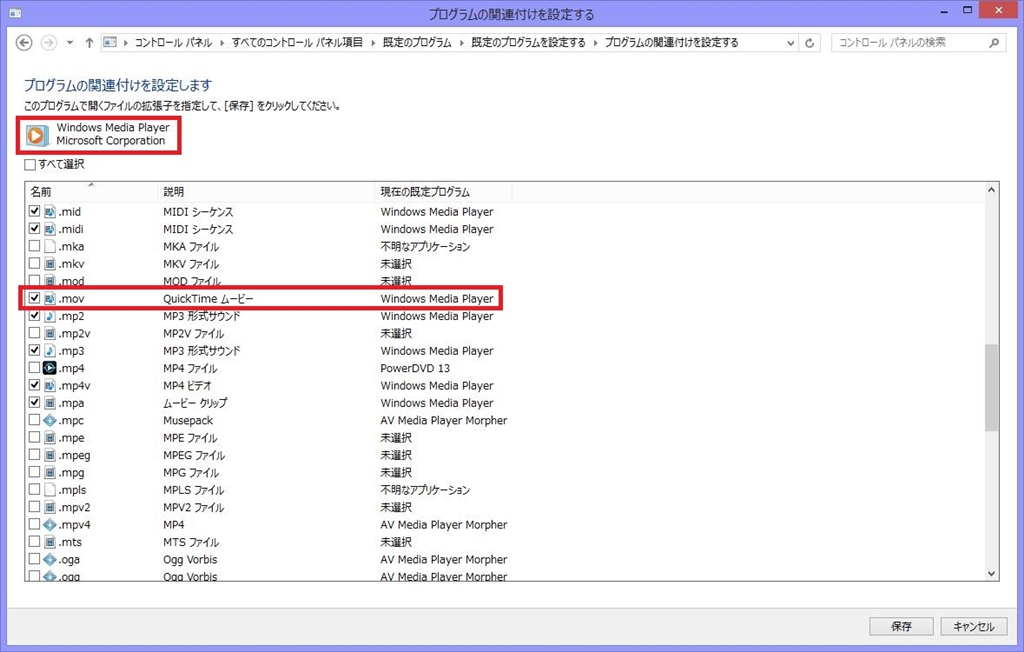This screenshot has width=1024, height=652.
Task: Uncheck the .mov extension checkbox
Action: tap(35, 298)
